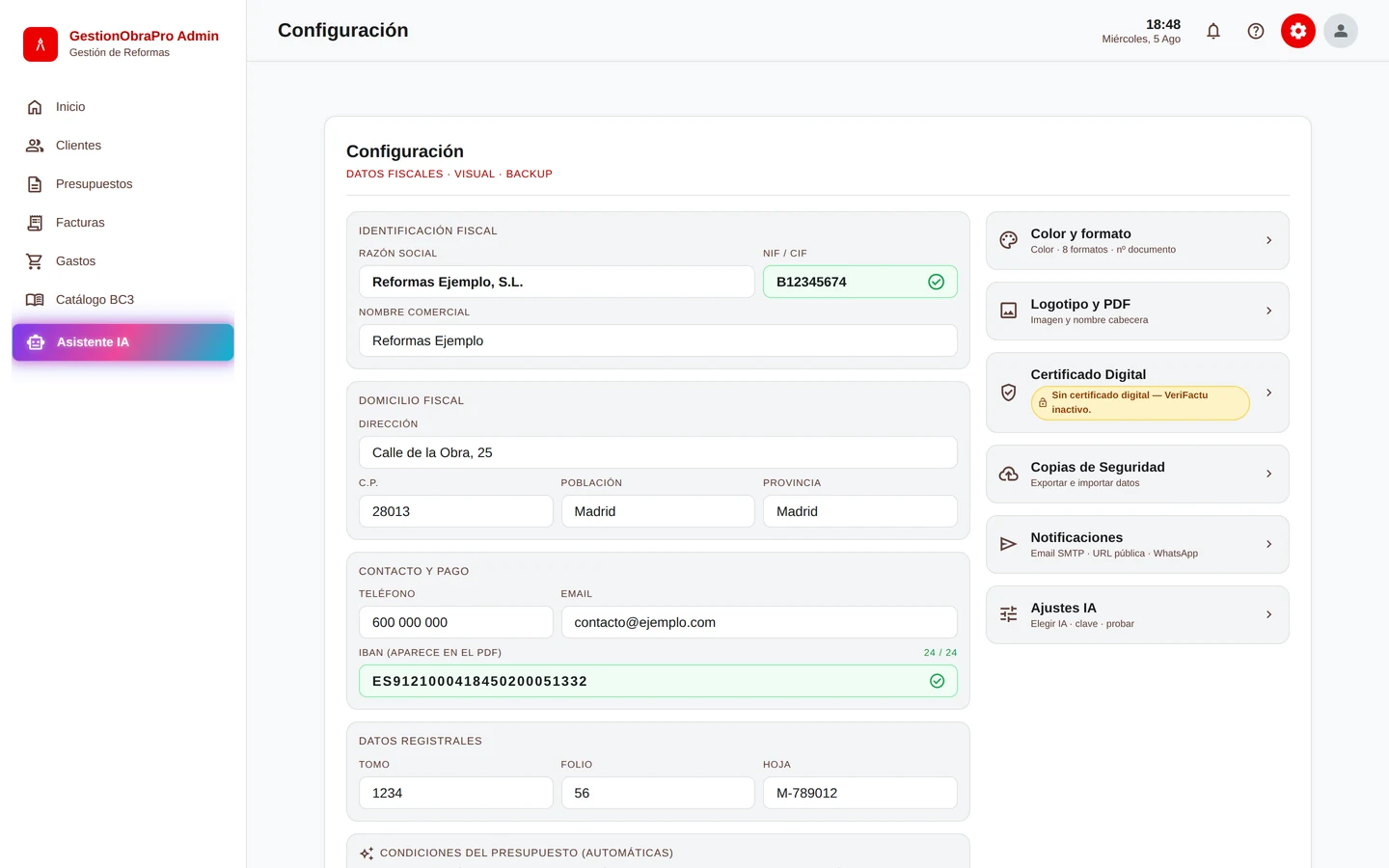
Task: Click the Clientes people icon
Action: tap(35, 146)
